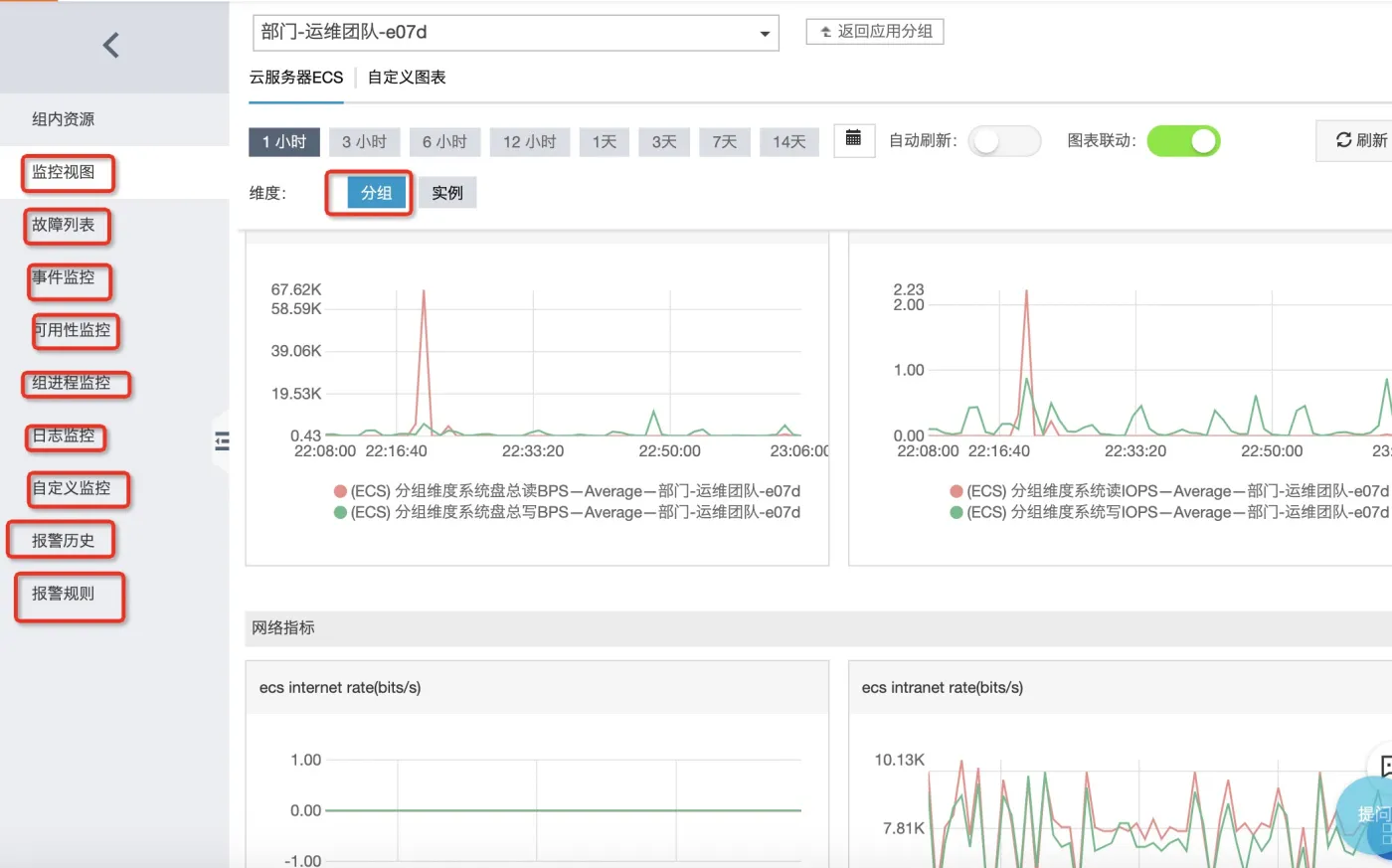Viewport: 1392px width, 868px height.
Task: Open 组内资源 in the sidebar
Action: coord(63,119)
